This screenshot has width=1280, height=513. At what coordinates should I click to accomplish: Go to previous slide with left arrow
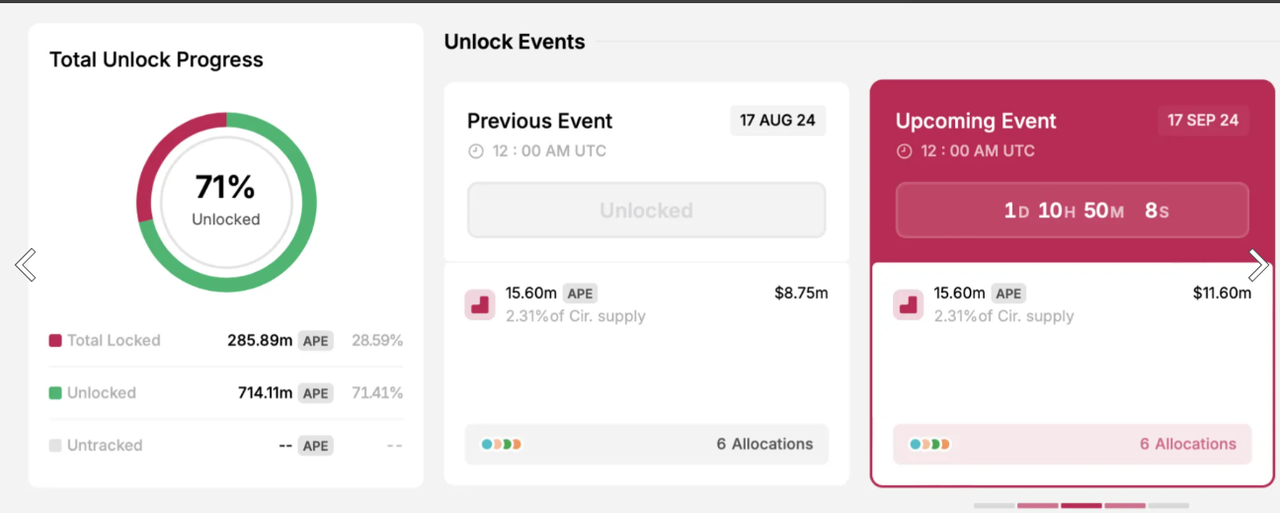point(25,265)
